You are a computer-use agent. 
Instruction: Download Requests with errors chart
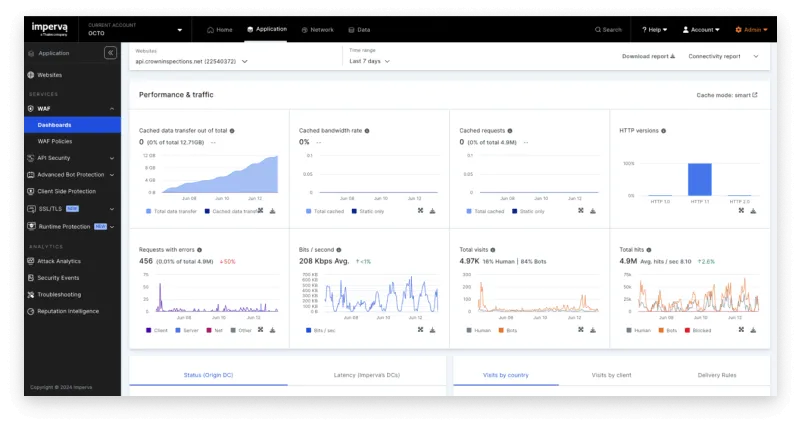[x=273, y=330]
